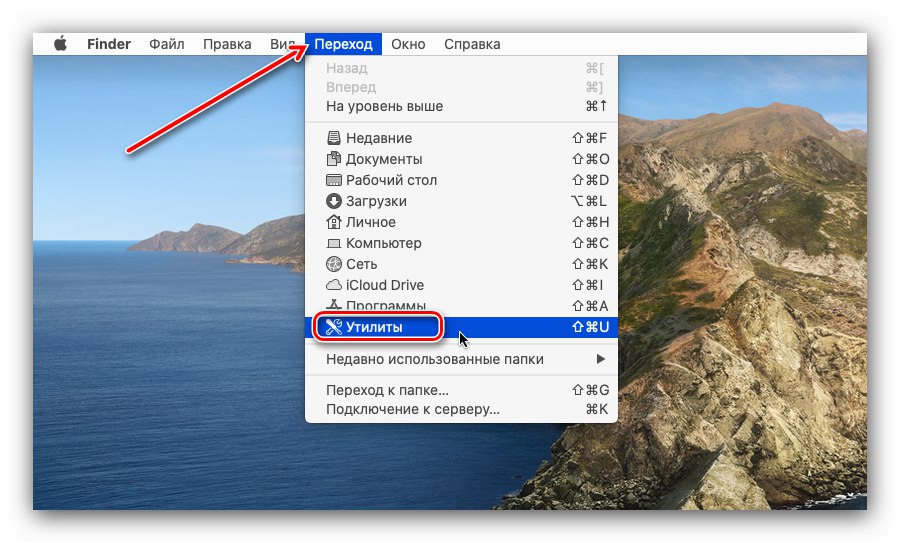
Task: Close the Переход menu in menu bar
Action: click(x=343, y=44)
